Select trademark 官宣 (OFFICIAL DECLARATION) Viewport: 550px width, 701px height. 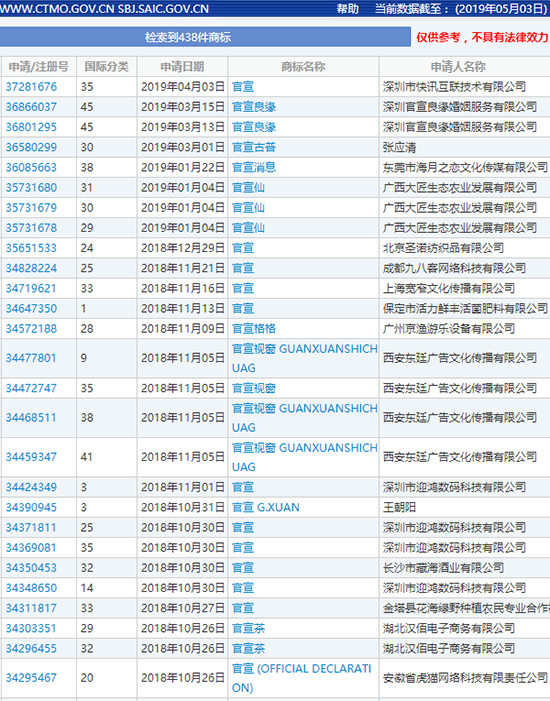(302, 678)
